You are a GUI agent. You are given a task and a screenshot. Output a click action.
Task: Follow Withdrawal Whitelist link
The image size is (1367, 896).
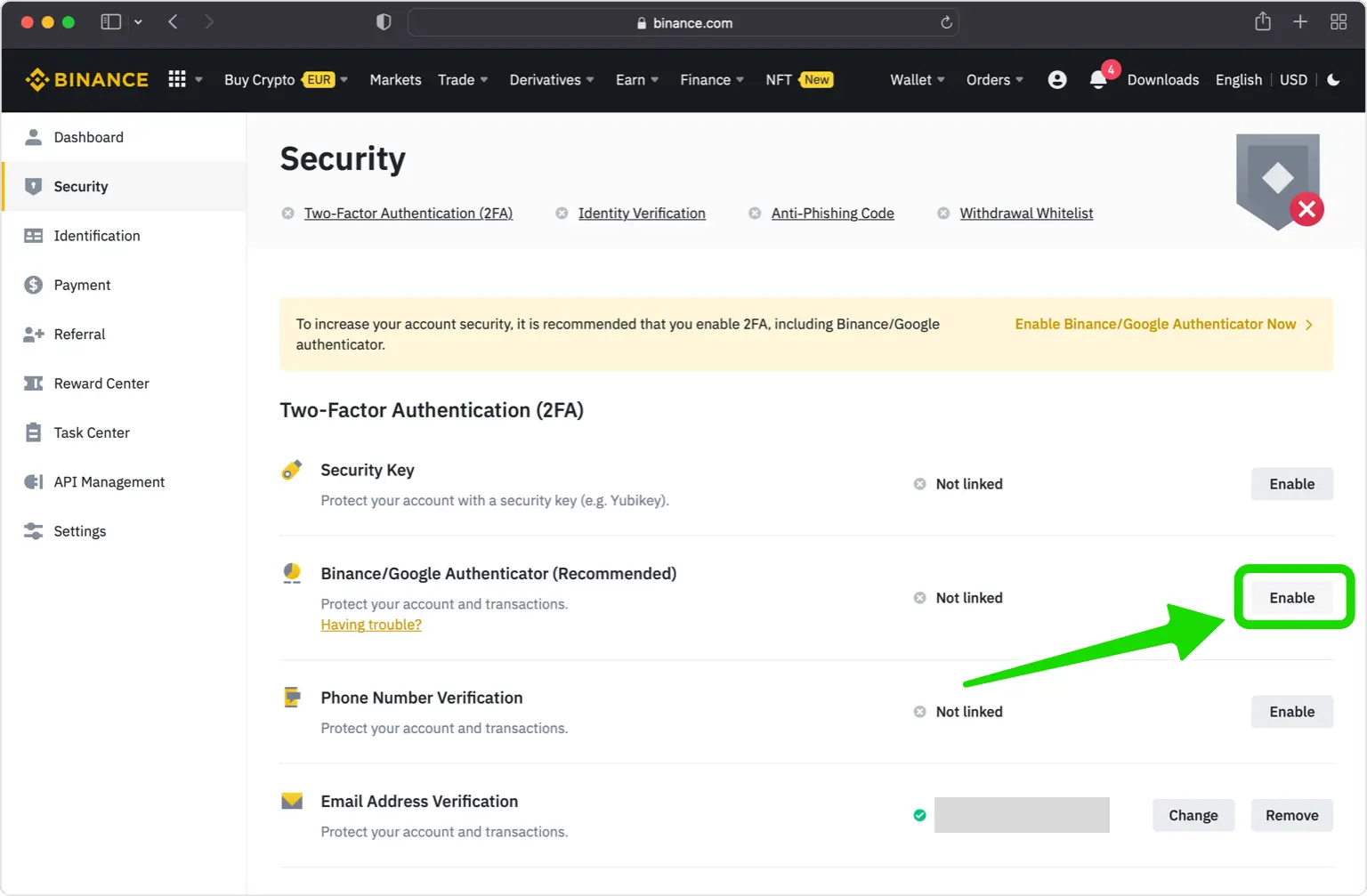(x=1026, y=214)
